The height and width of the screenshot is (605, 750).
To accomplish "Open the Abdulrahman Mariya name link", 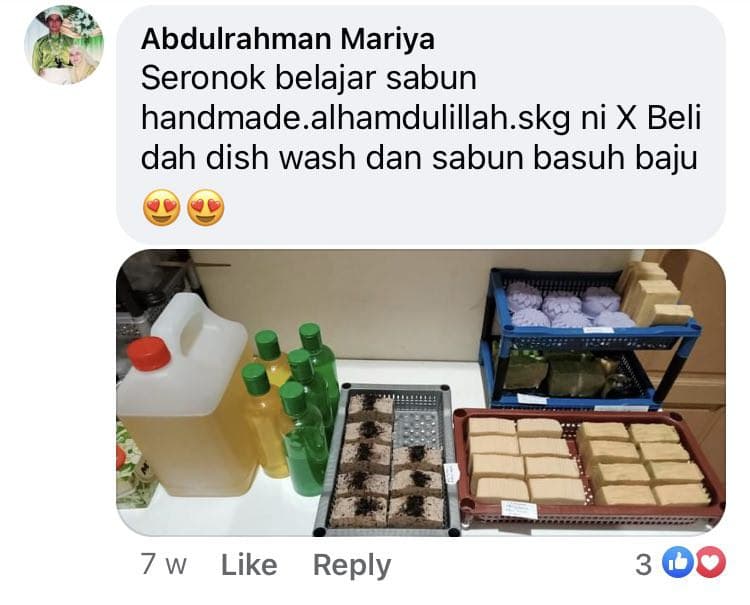I will (287, 39).
